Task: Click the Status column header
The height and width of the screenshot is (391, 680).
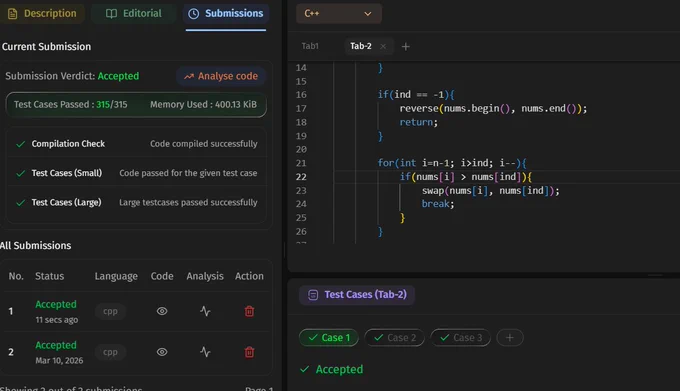Action: 49,276
